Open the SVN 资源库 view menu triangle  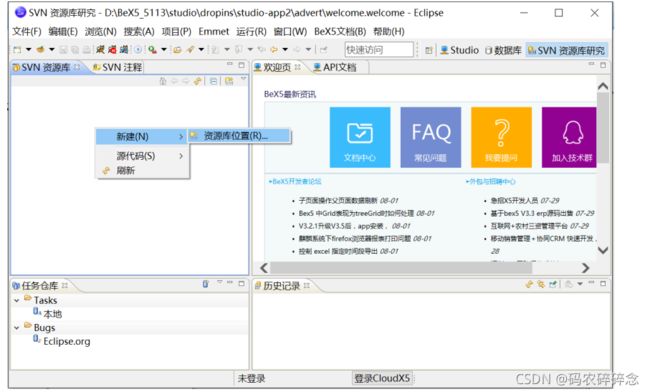[244, 78]
